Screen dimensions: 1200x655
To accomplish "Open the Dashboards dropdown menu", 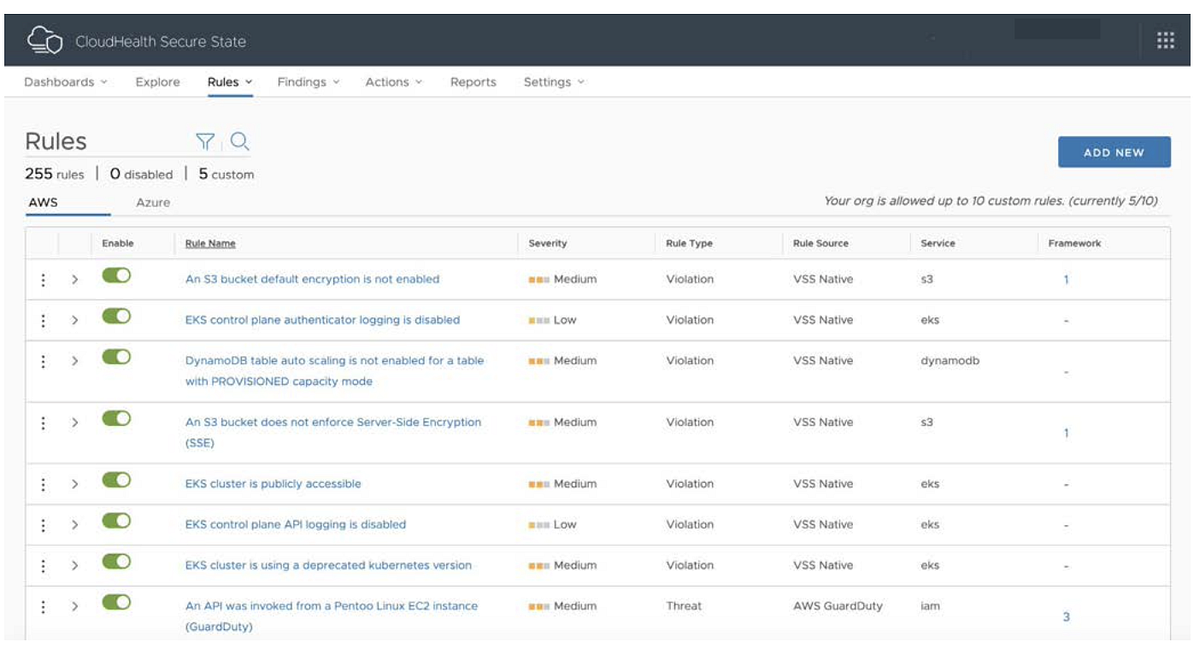I will pos(65,82).
